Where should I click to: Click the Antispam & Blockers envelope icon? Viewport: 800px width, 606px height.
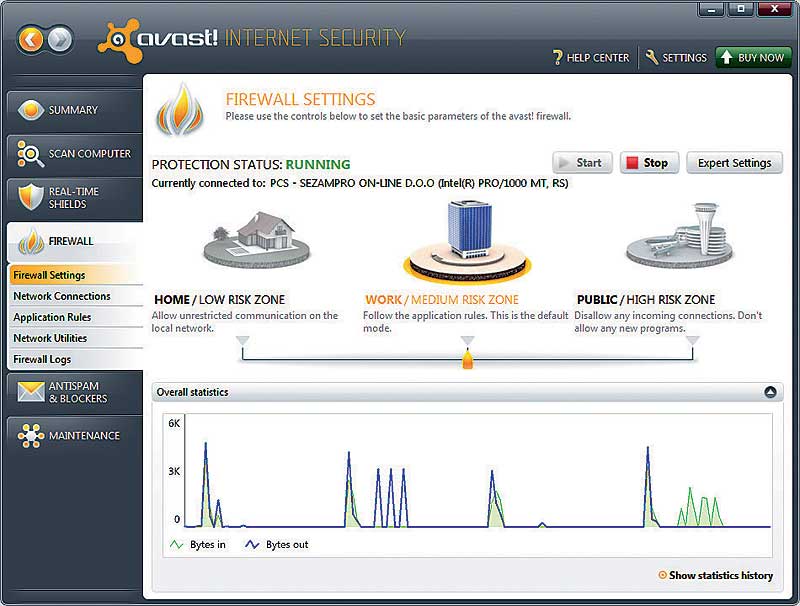tap(31, 392)
